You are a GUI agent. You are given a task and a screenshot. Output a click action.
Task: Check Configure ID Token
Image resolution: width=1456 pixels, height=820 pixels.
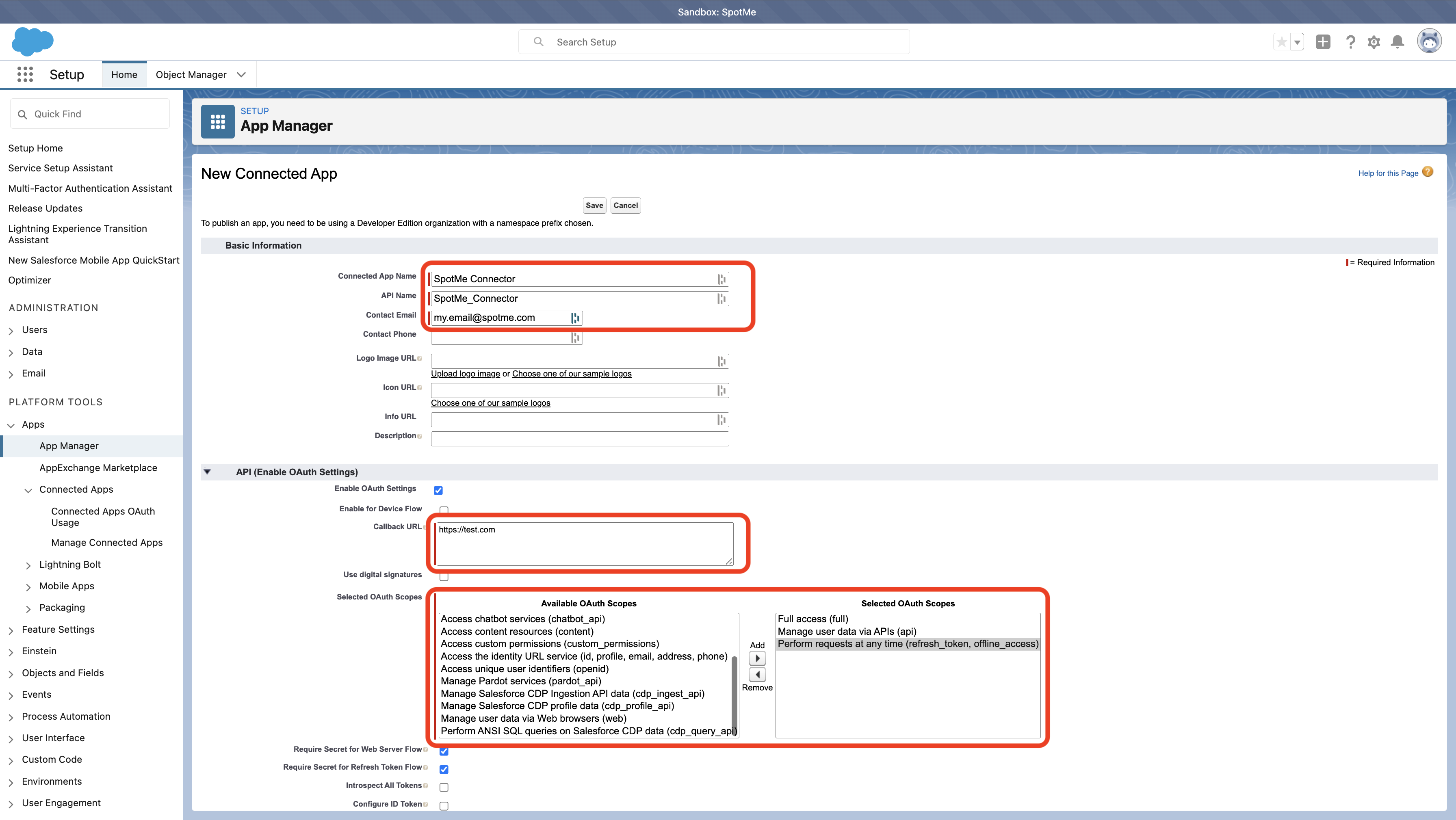pos(444,806)
